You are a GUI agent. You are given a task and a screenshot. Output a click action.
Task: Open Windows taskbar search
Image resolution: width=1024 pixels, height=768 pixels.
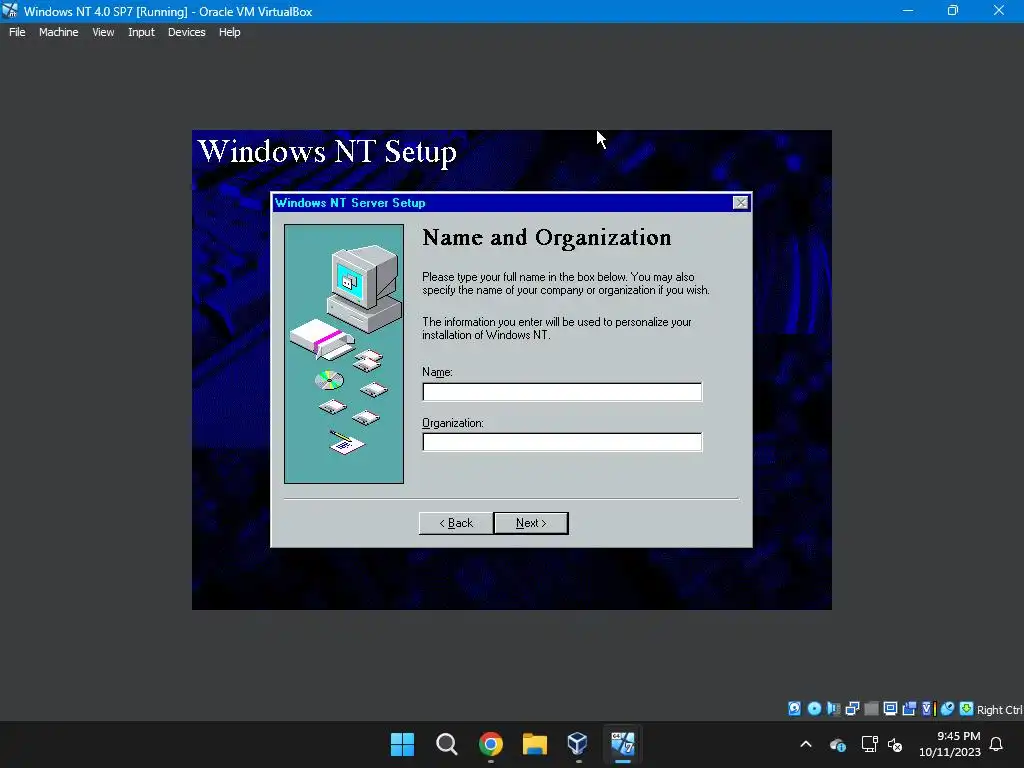(x=447, y=744)
